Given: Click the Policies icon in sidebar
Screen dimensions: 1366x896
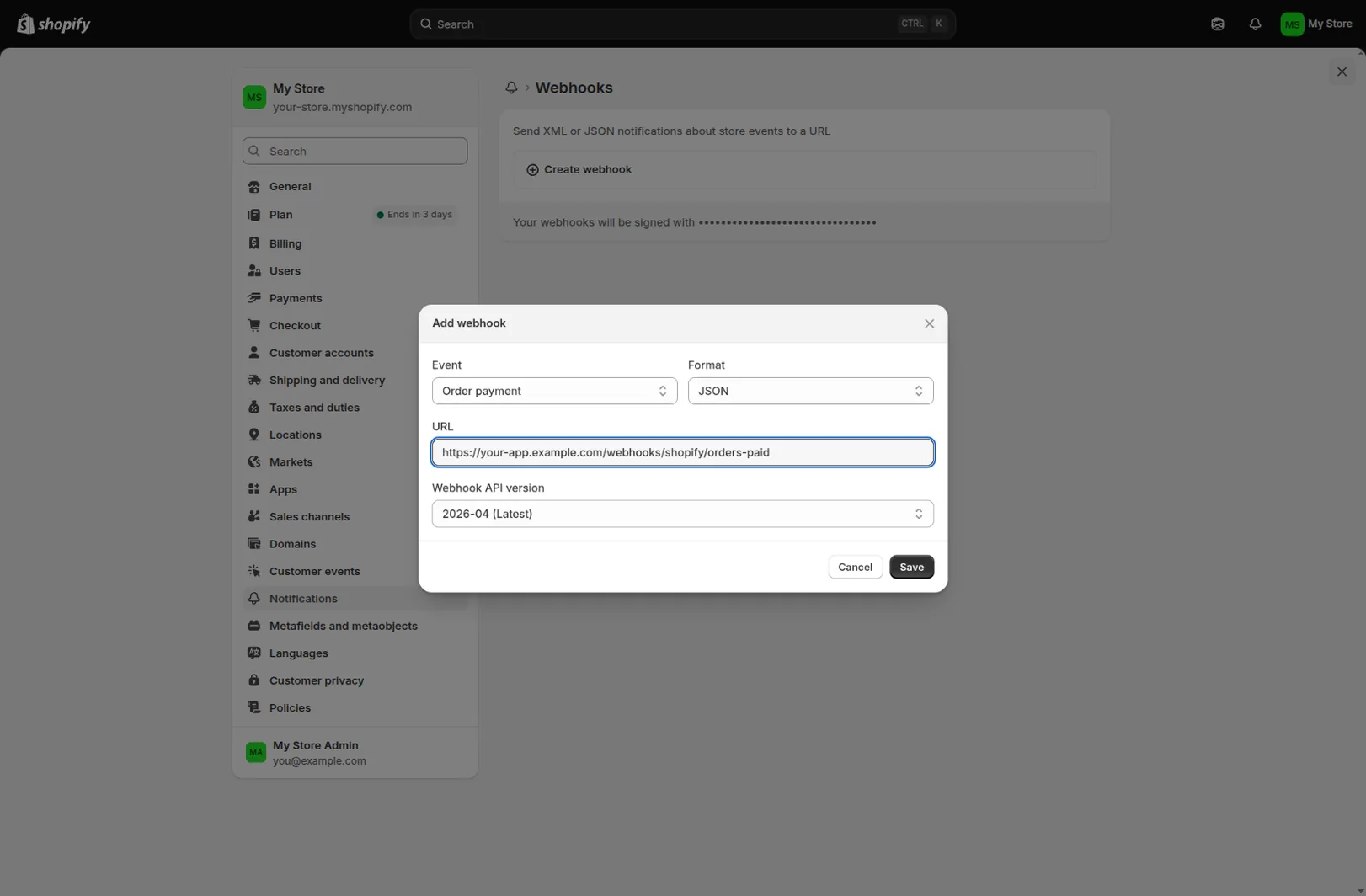Looking at the screenshot, I should click(x=253, y=708).
